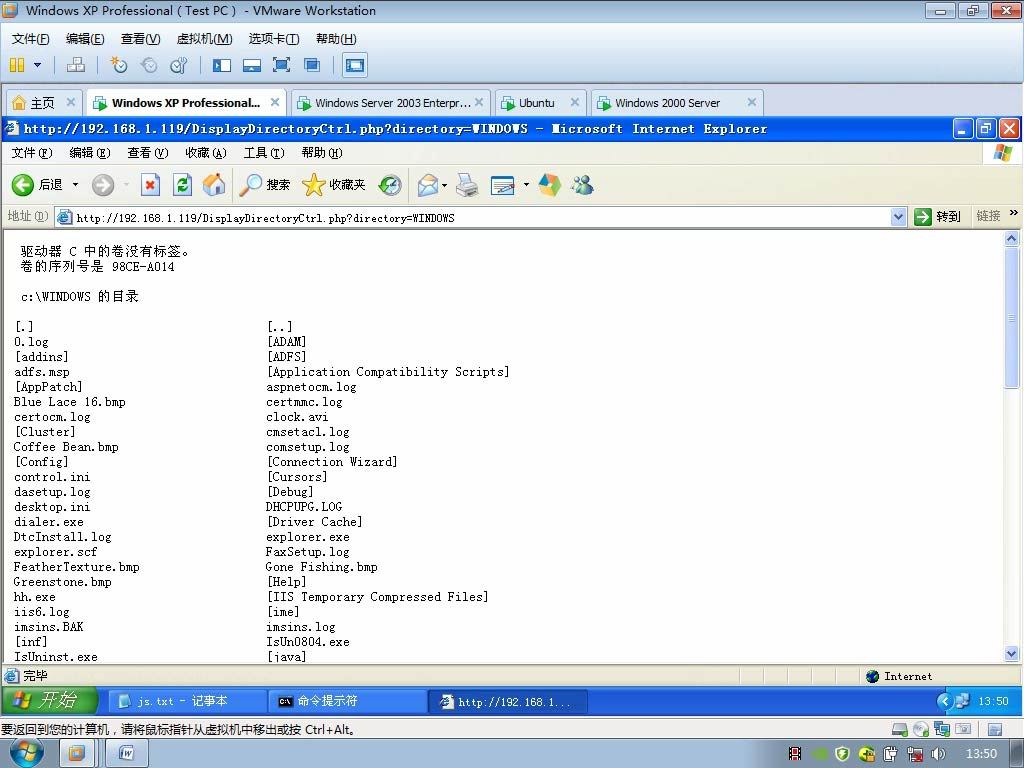Viewport: 1024px width, 768px height.
Task: Expand IE 链接 links toolbar chevron
Action: click(1014, 213)
